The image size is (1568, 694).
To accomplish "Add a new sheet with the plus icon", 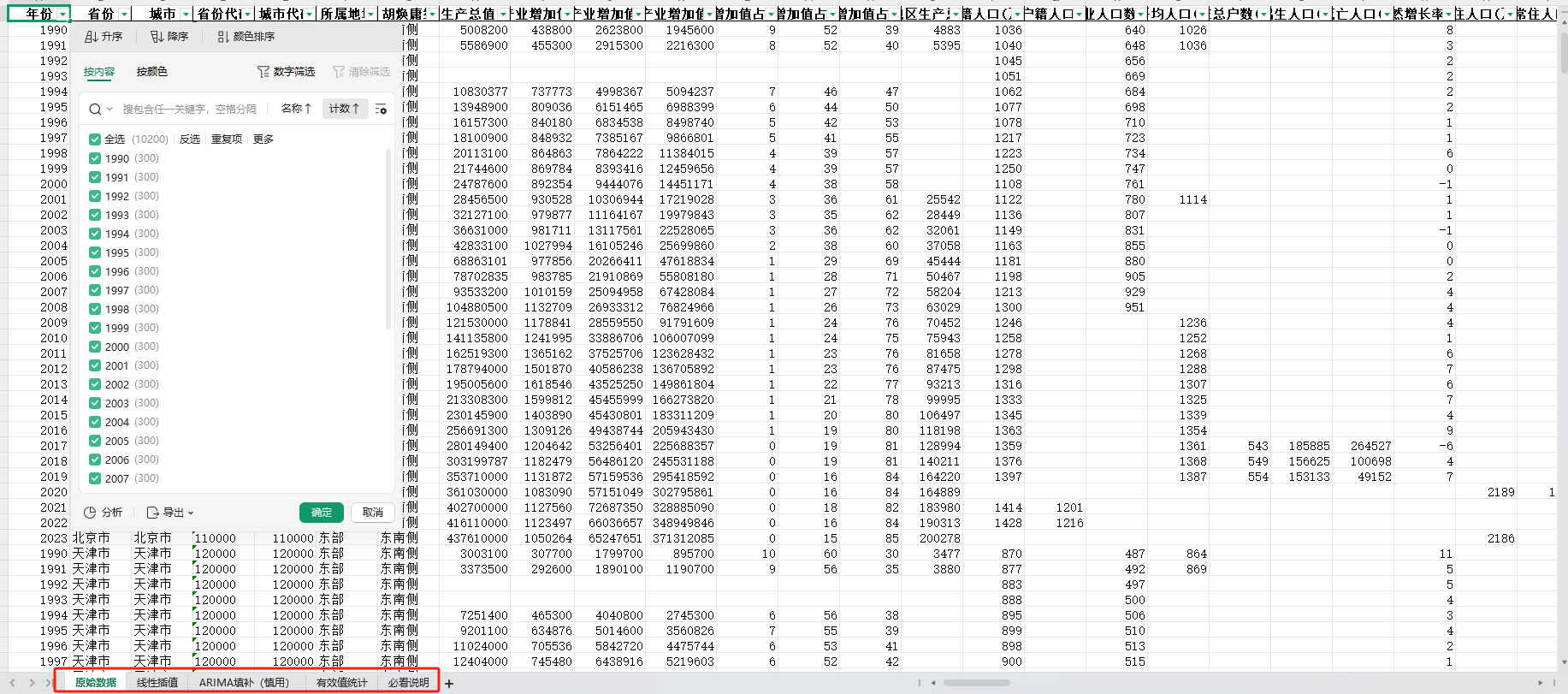I will click(x=449, y=684).
